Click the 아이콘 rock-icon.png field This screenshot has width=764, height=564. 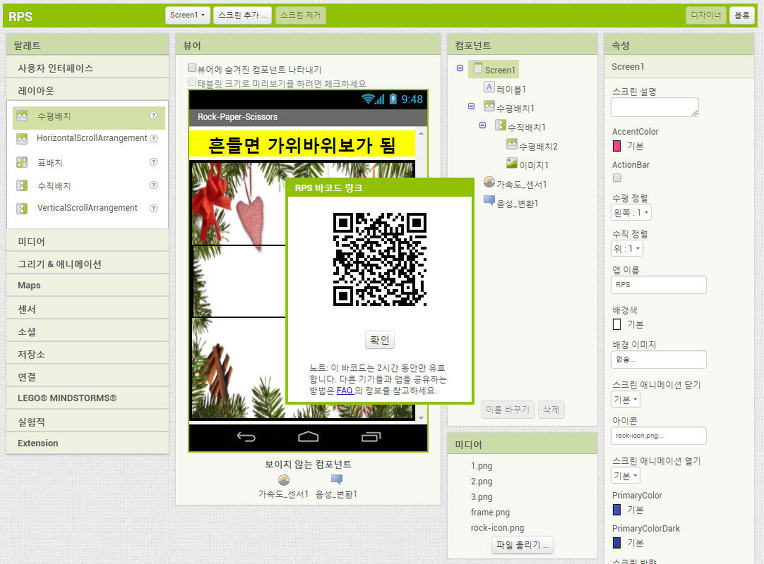pyautogui.click(x=659, y=435)
